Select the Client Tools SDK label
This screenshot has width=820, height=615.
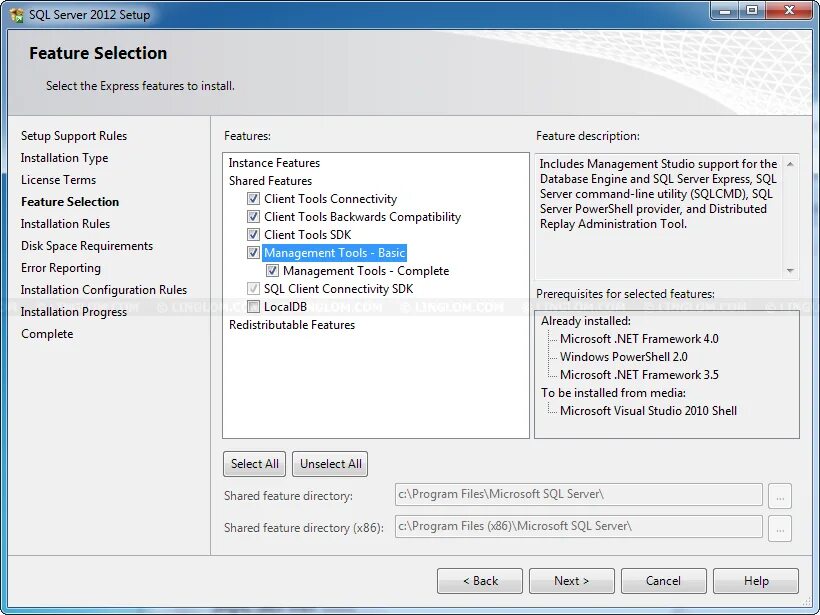click(308, 235)
